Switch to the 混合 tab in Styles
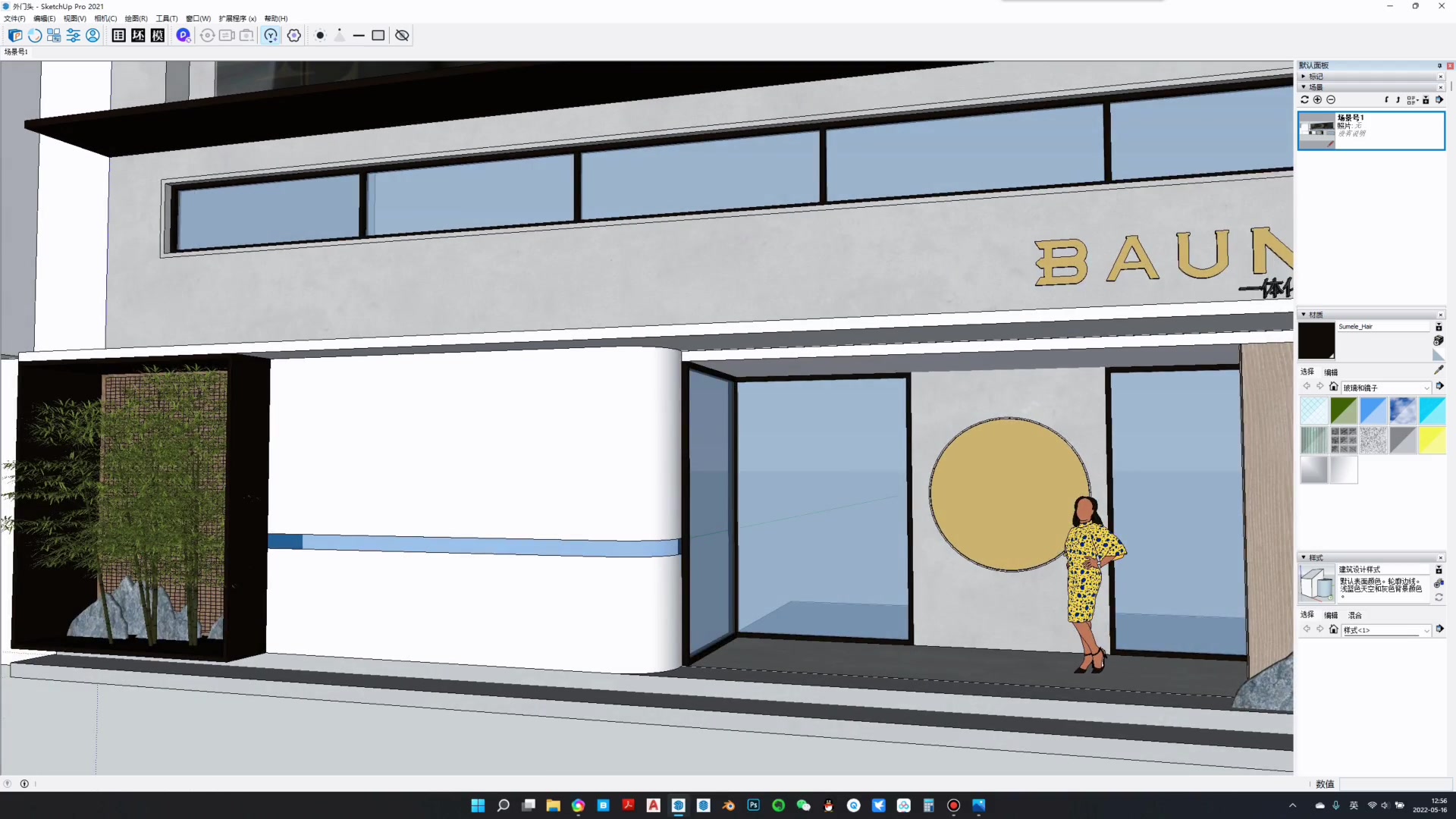This screenshot has width=1456, height=819. 1354,615
